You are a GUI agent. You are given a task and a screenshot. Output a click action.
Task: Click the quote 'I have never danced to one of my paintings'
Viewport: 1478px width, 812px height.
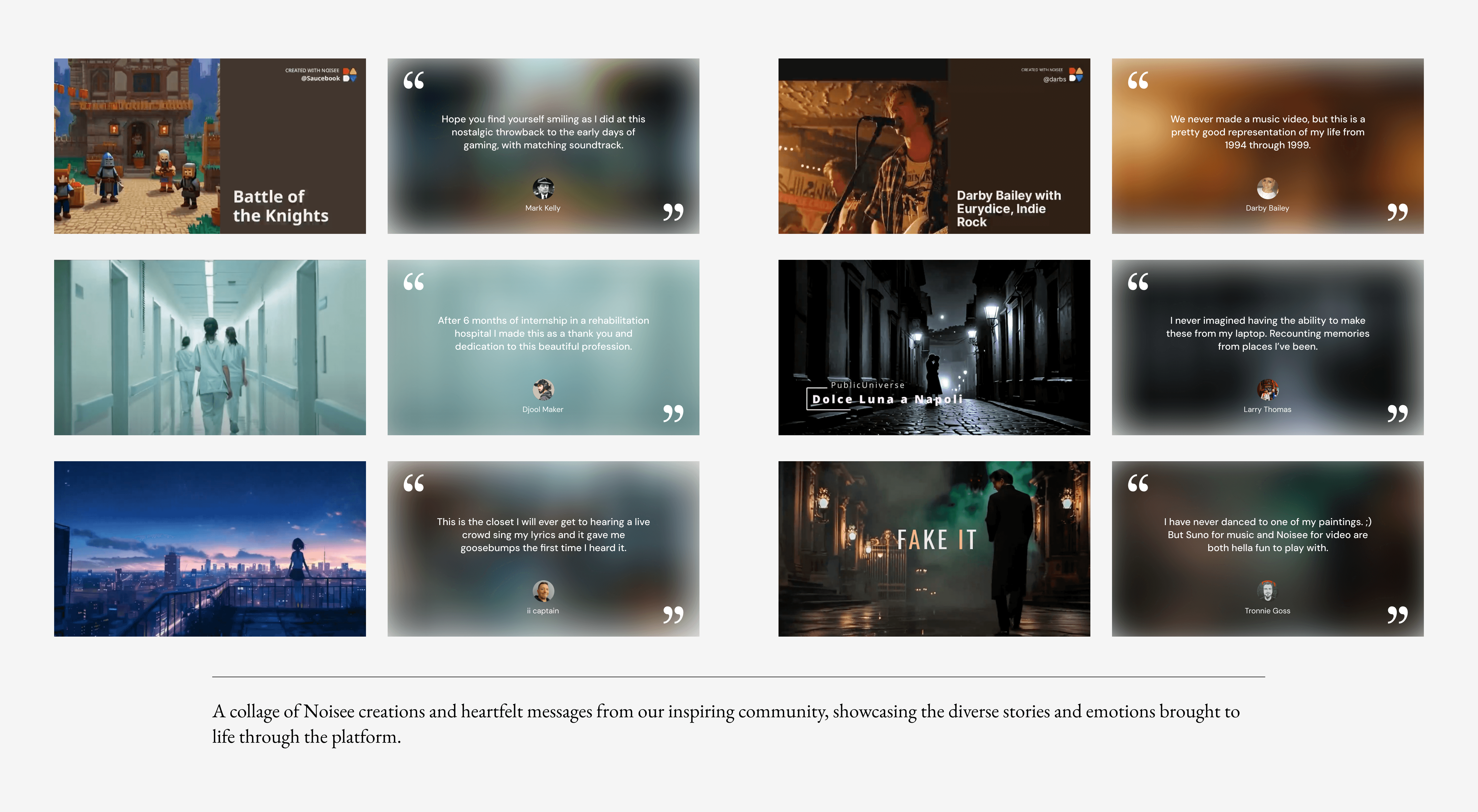coord(1268,535)
